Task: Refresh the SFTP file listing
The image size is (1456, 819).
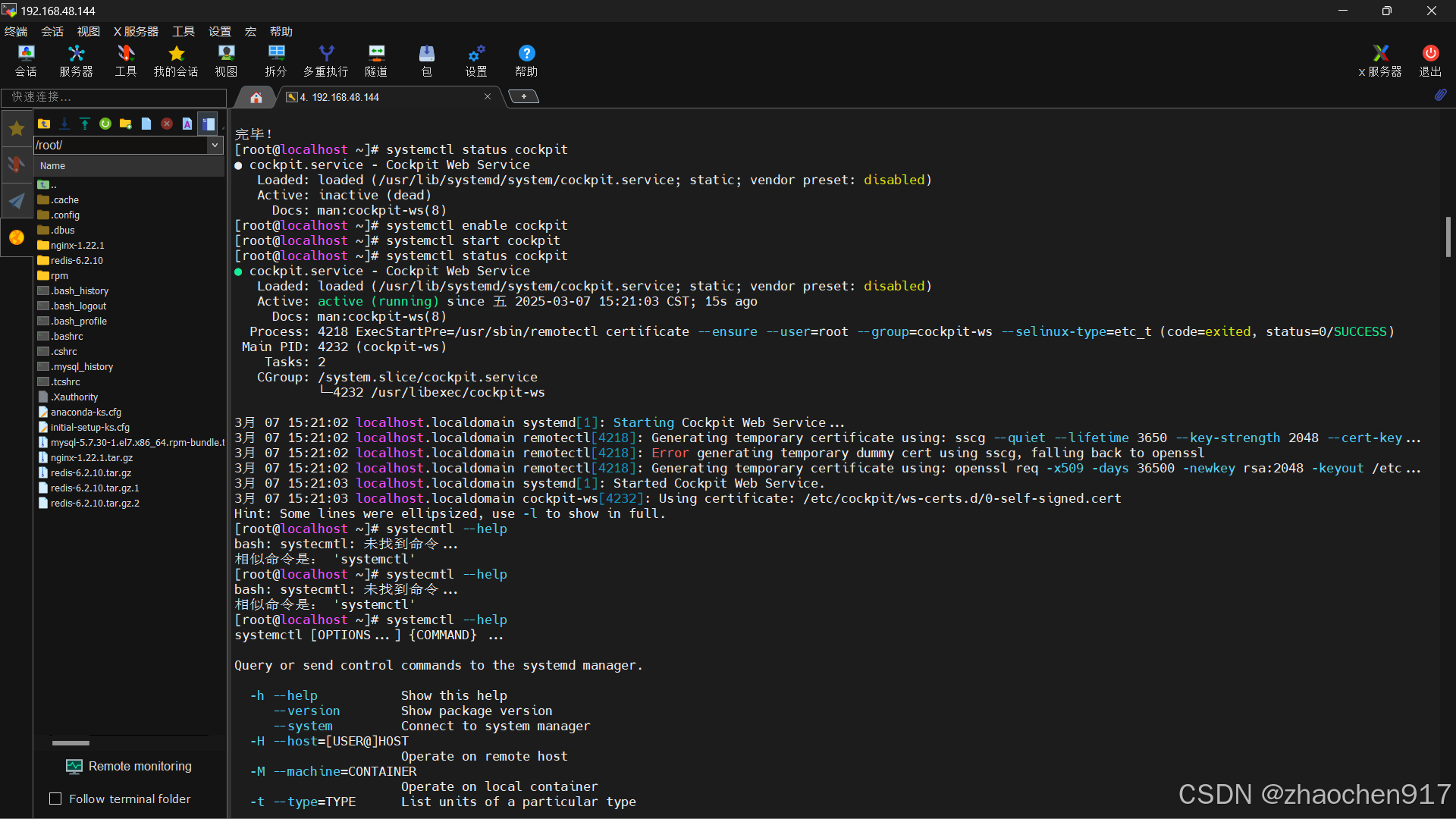Action: click(105, 124)
